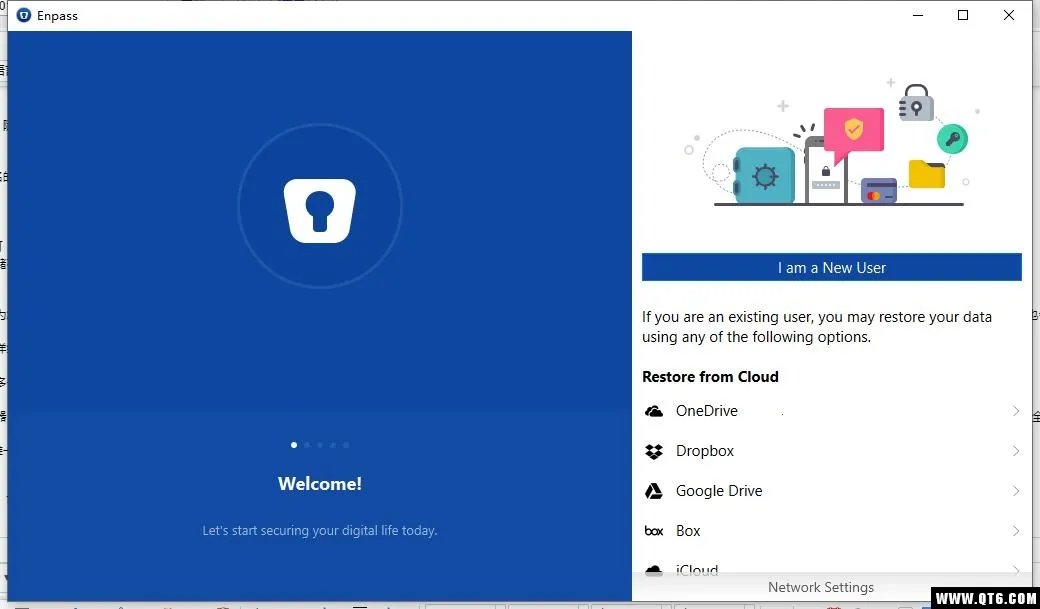
Task: Expand Google Drive row using right arrow
Action: [x=1015, y=491]
